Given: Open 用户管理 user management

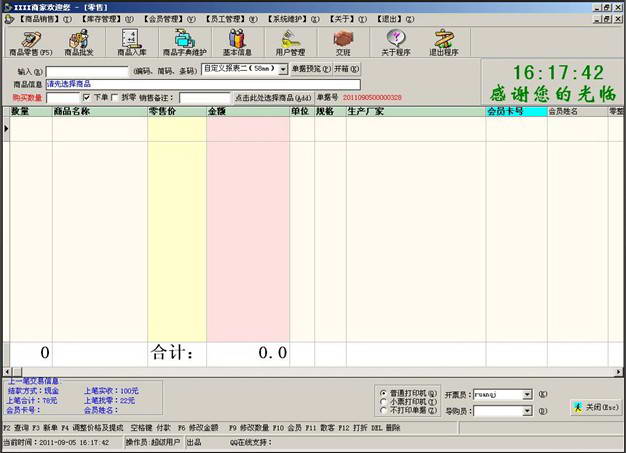Looking at the screenshot, I should pyautogui.click(x=290, y=43).
